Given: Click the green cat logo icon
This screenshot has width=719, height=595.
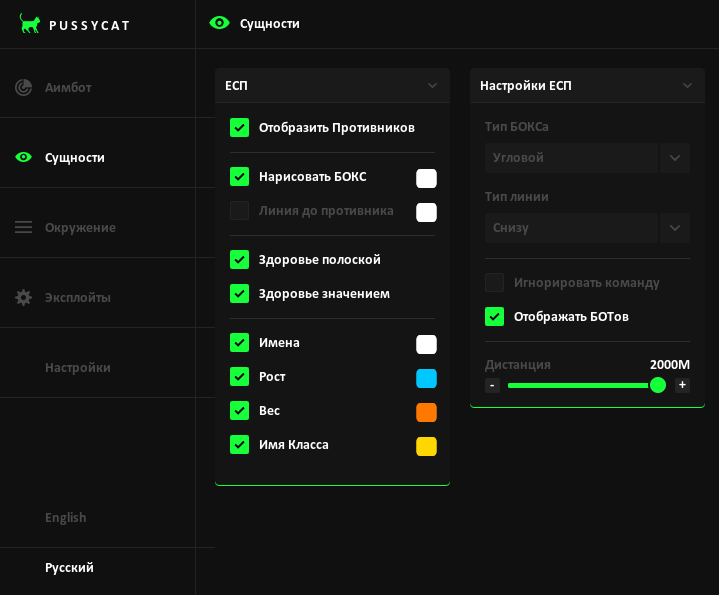Looking at the screenshot, I should tap(30, 24).
